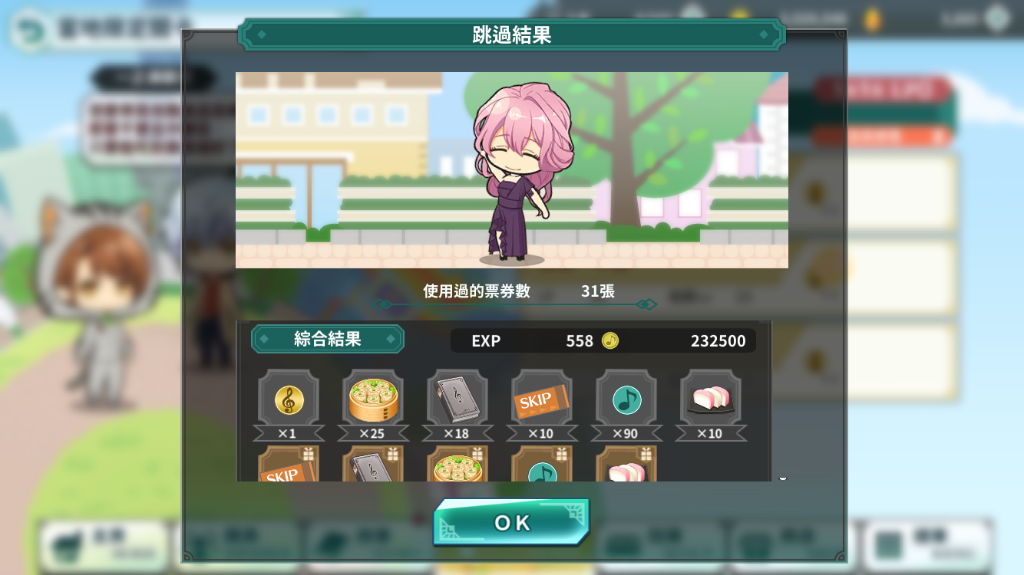The width and height of the screenshot is (1024, 575).
Task: Click the EXP 558 value
Action: 532,341
